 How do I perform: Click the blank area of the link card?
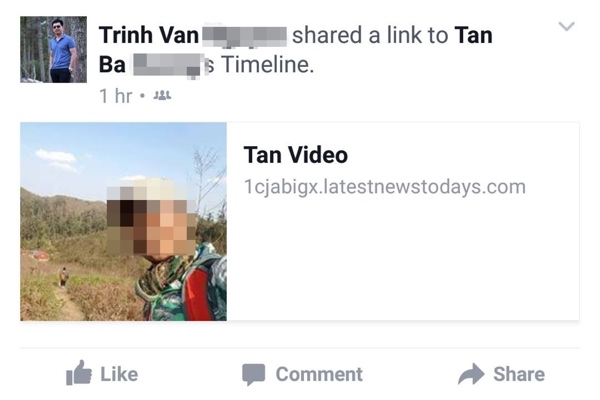tap(402, 260)
